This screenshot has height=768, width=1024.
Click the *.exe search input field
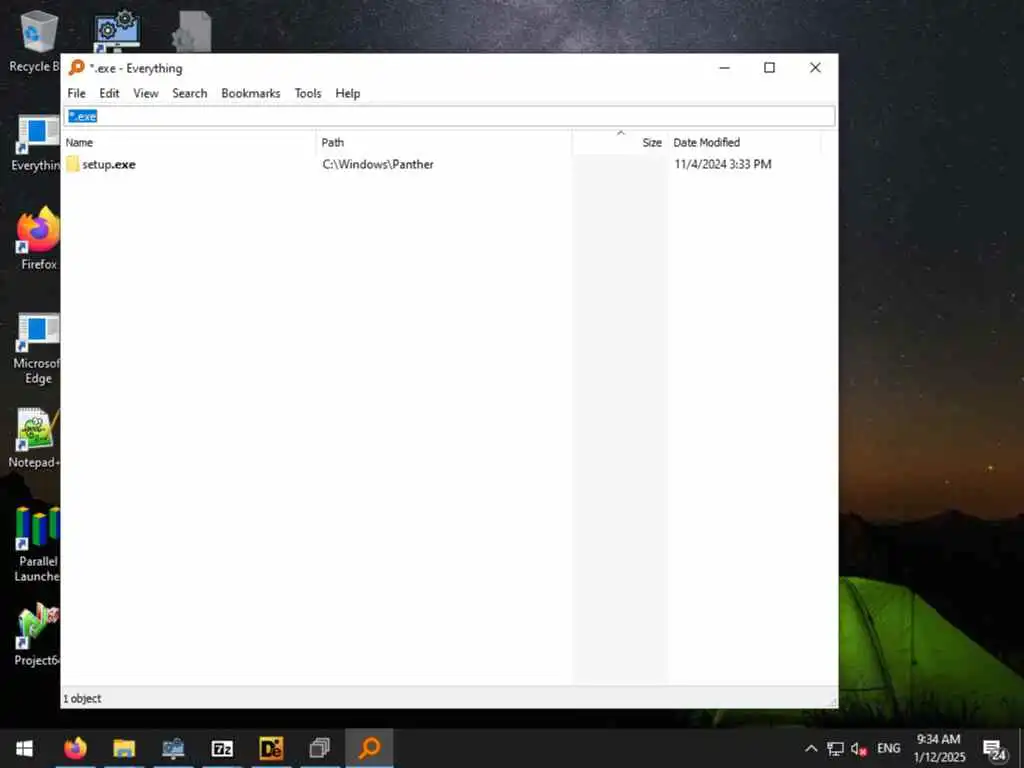tap(449, 116)
